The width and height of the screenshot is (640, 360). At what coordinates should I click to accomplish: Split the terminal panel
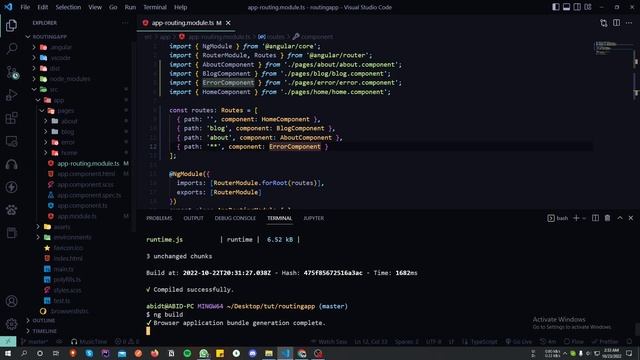coord(596,218)
